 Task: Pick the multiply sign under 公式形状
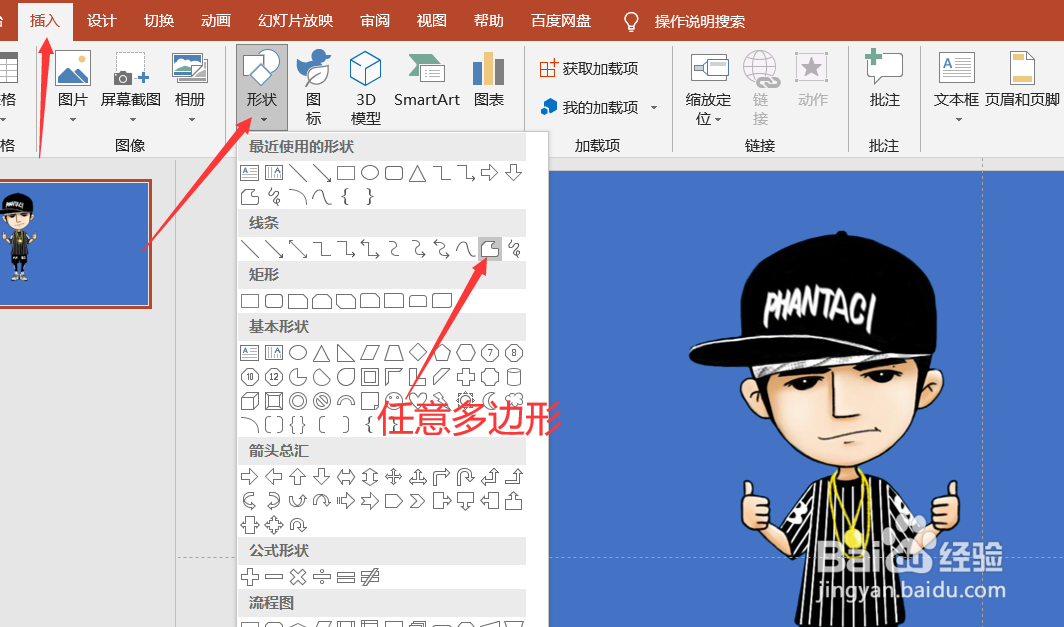298,577
